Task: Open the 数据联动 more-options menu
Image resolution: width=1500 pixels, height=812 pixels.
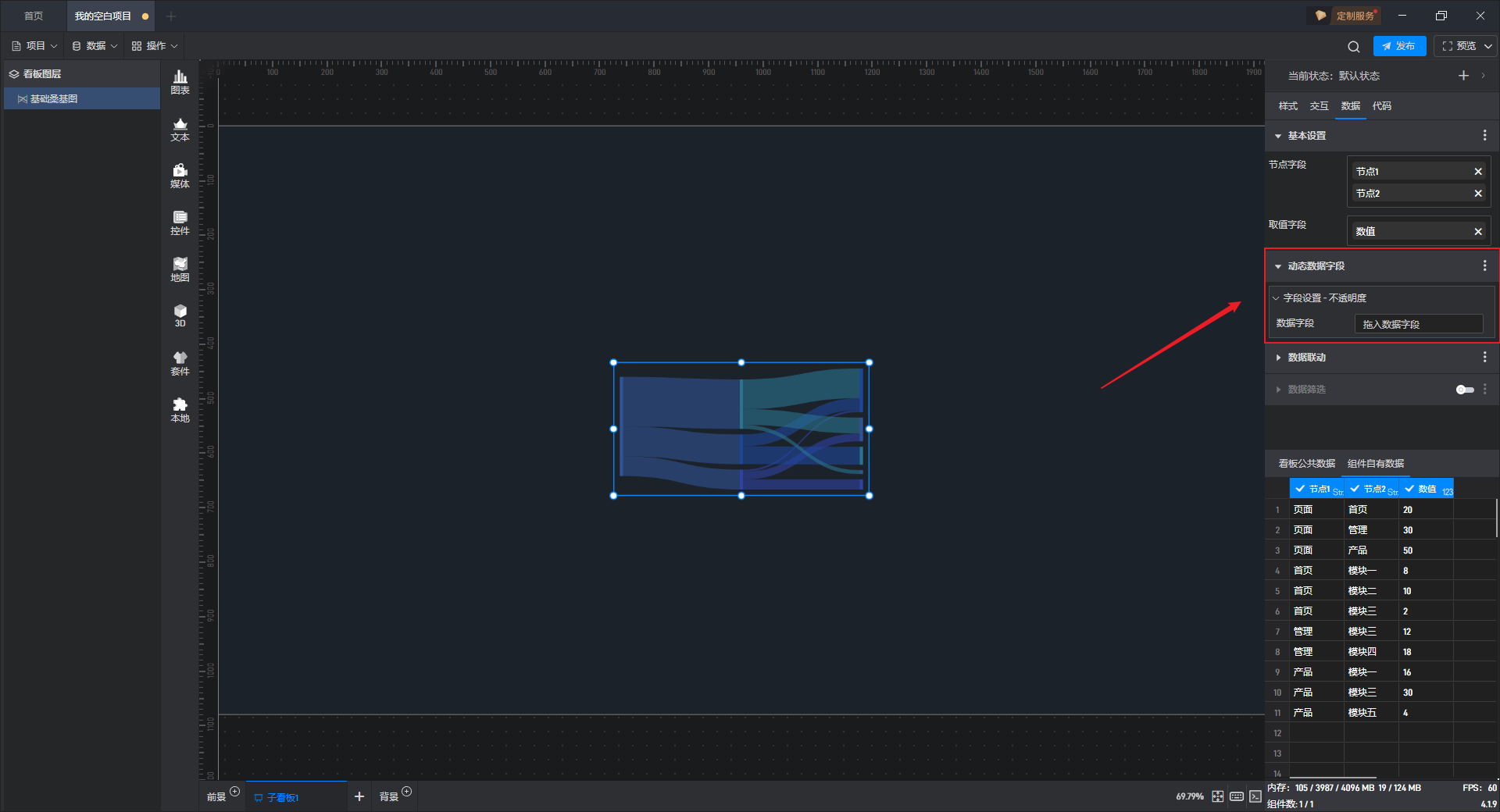Action: tap(1484, 358)
